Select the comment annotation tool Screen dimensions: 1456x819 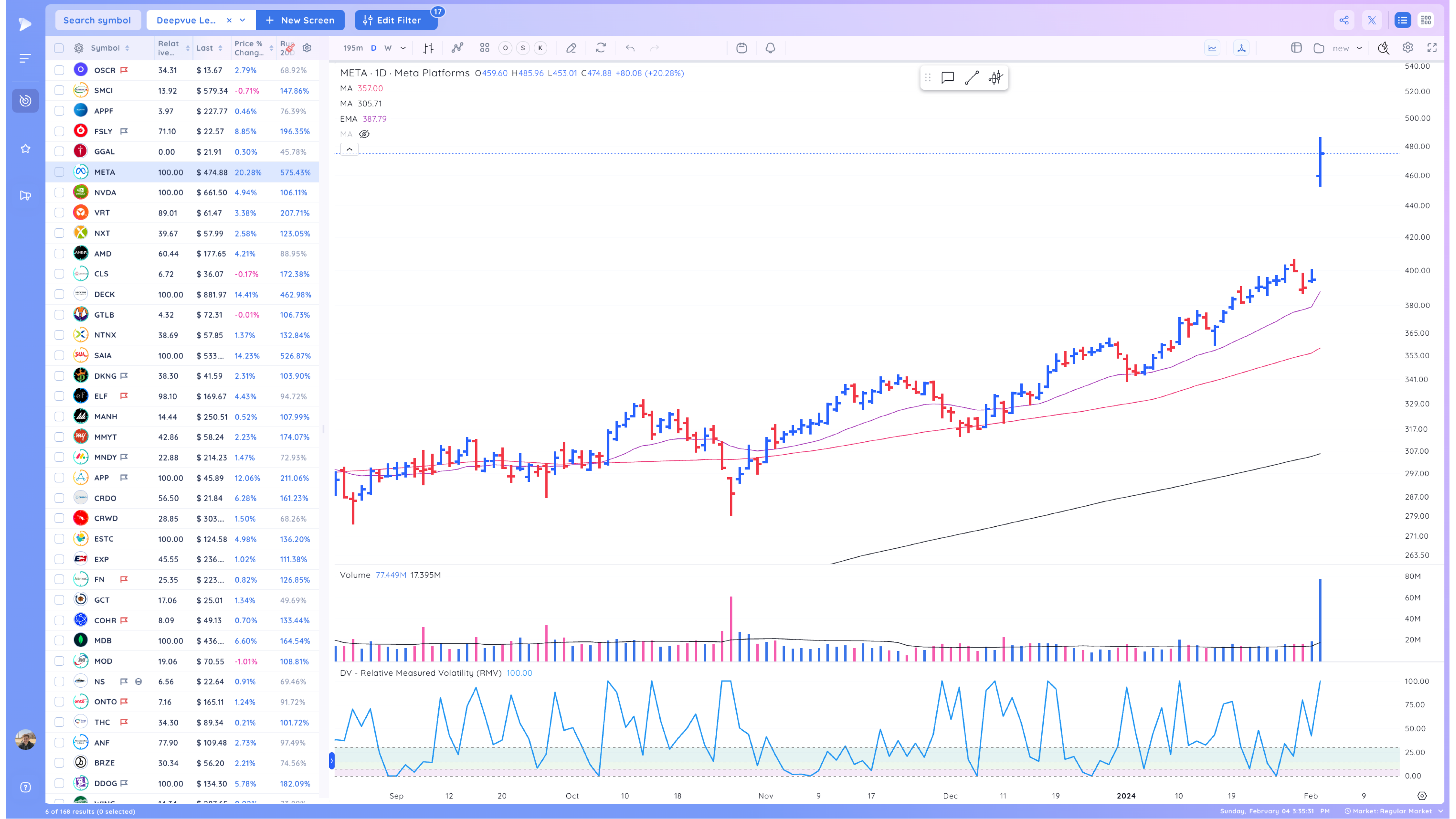click(948, 77)
